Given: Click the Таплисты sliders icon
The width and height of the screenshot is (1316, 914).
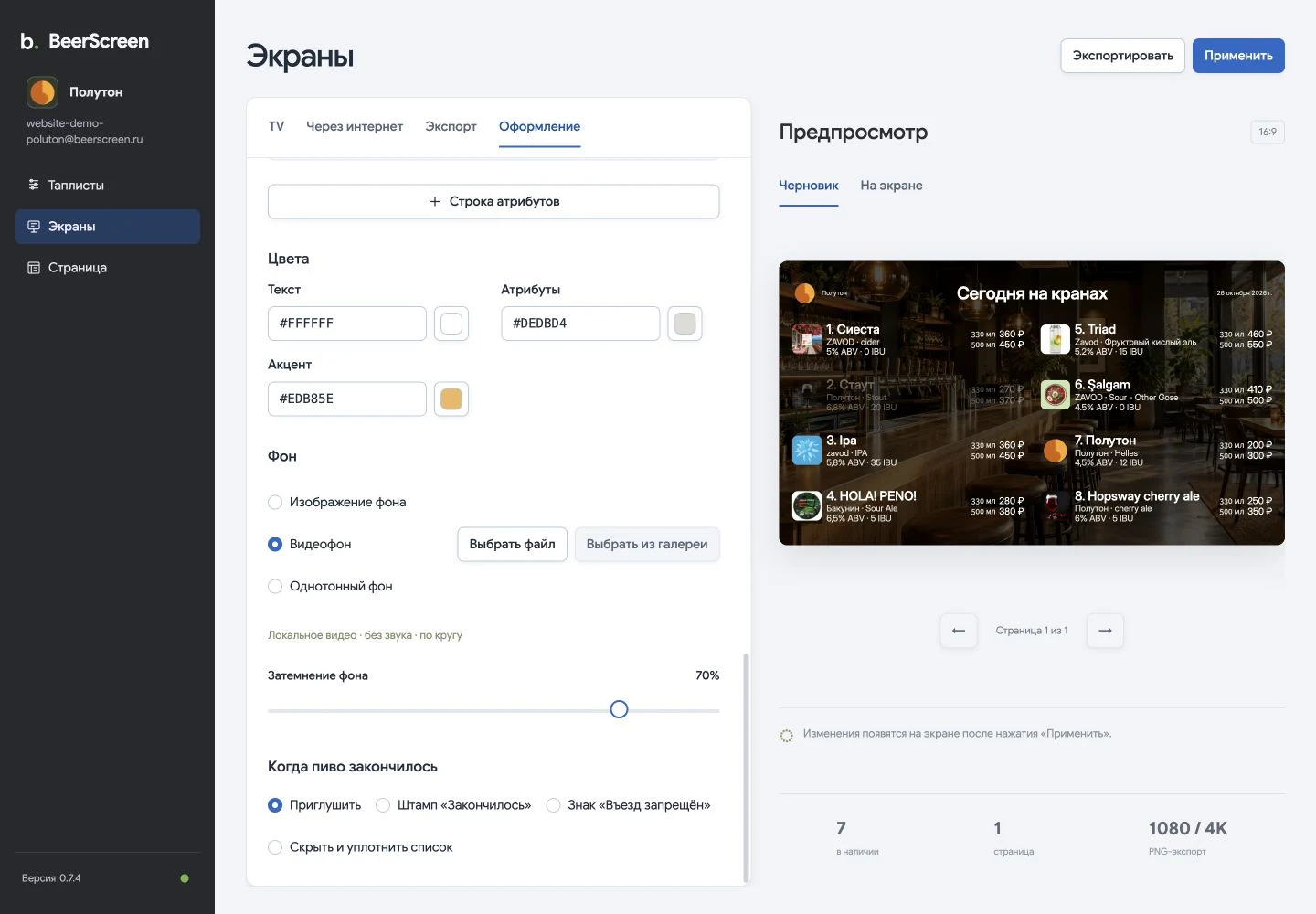Looking at the screenshot, I should (x=34, y=185).
